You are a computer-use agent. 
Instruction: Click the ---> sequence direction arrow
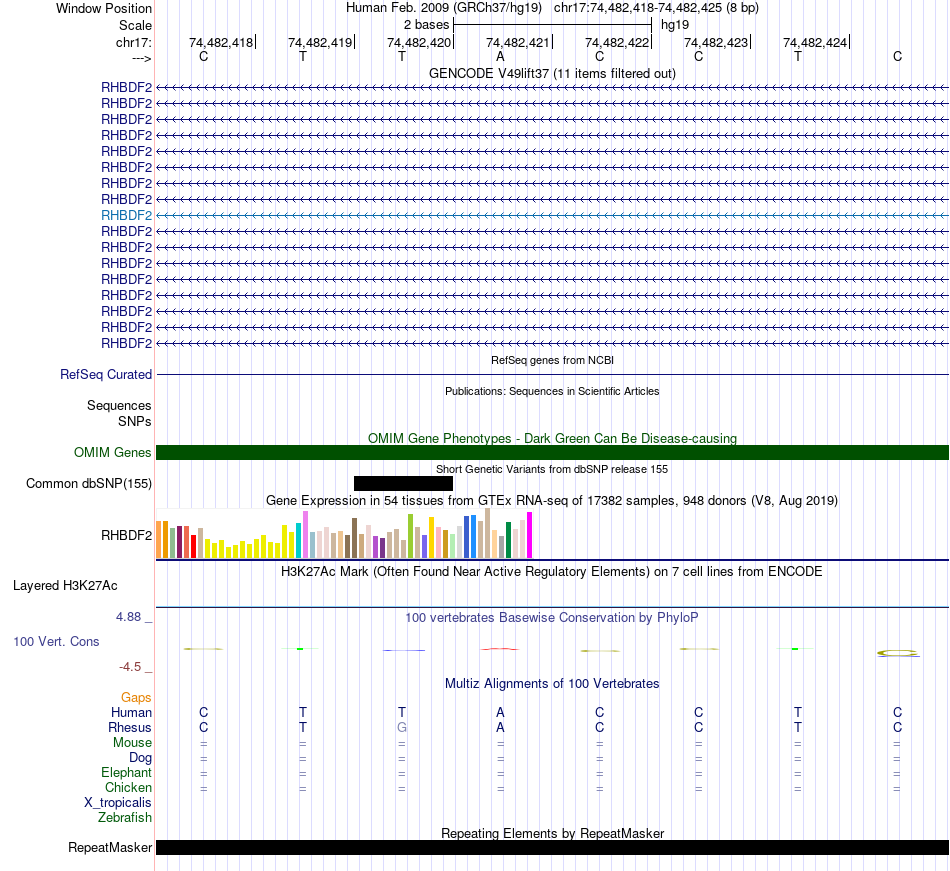141,58
